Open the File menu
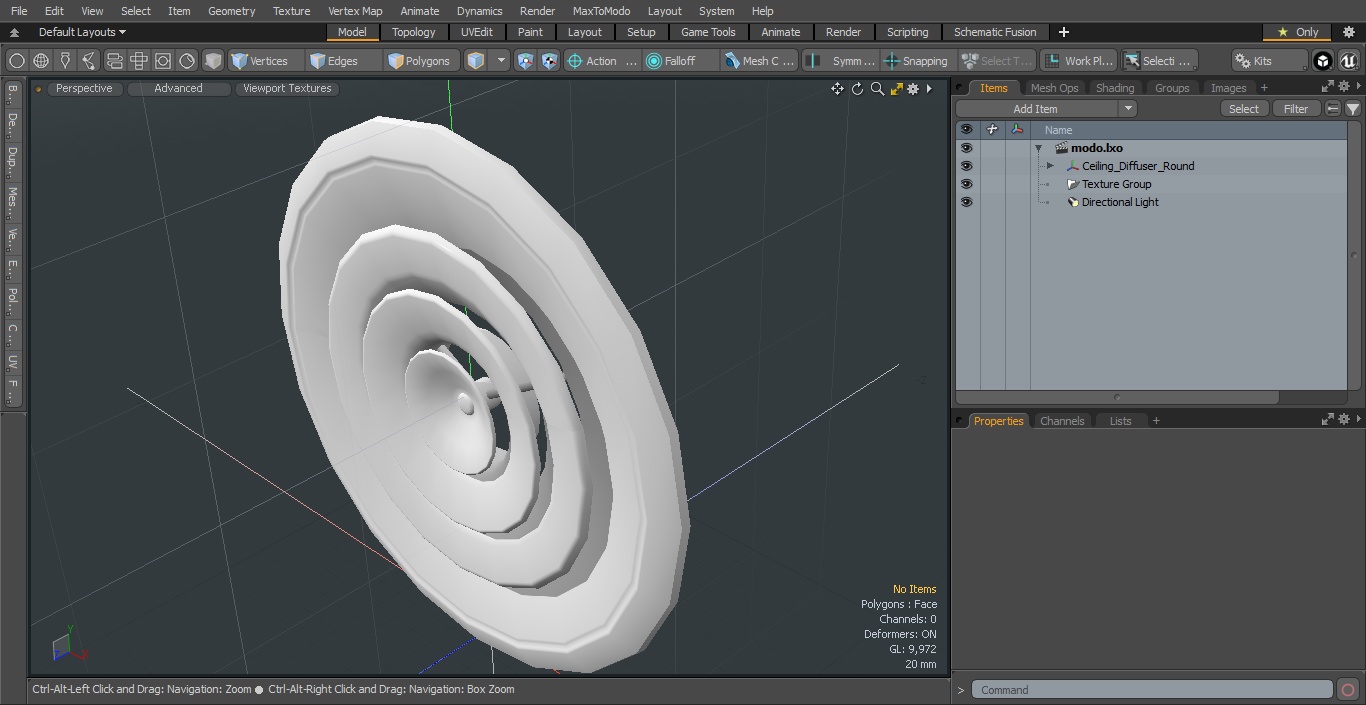Screen dimensions: 1366x705 [x=19, y=11]
